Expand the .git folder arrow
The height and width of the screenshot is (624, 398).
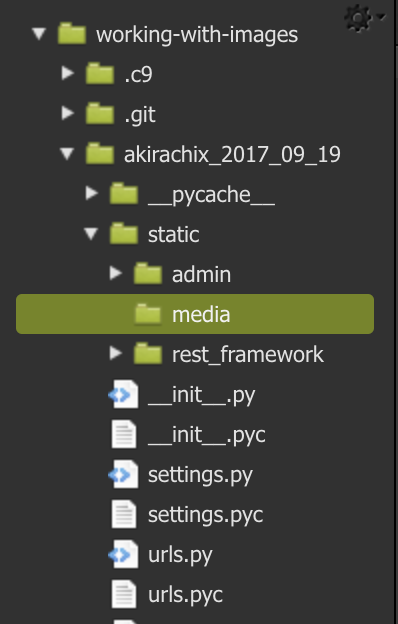coord(68,113)
